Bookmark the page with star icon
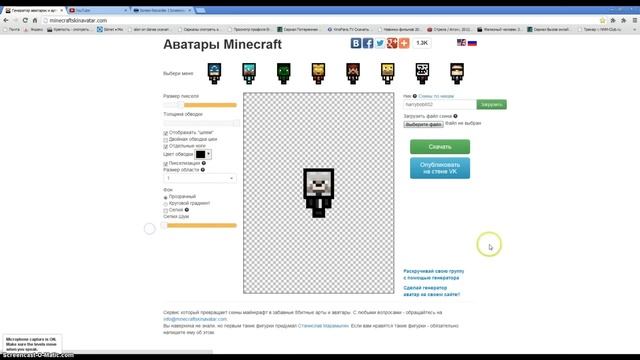Screen dimensions: 640x360 [602, 20]
